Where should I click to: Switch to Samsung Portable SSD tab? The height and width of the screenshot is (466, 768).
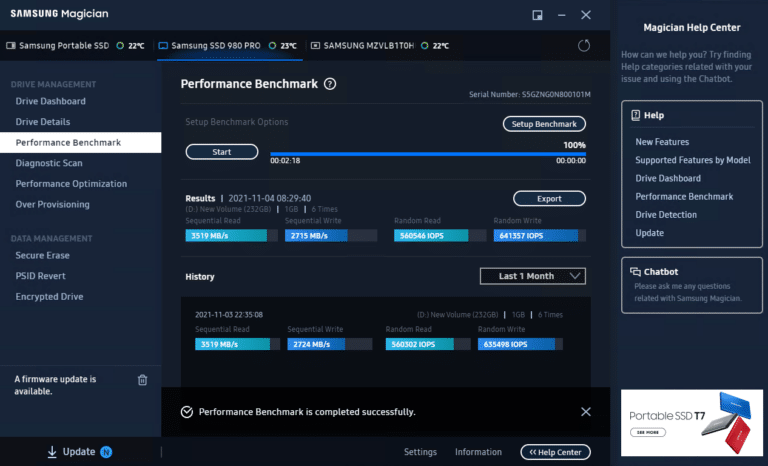(76, 46)
